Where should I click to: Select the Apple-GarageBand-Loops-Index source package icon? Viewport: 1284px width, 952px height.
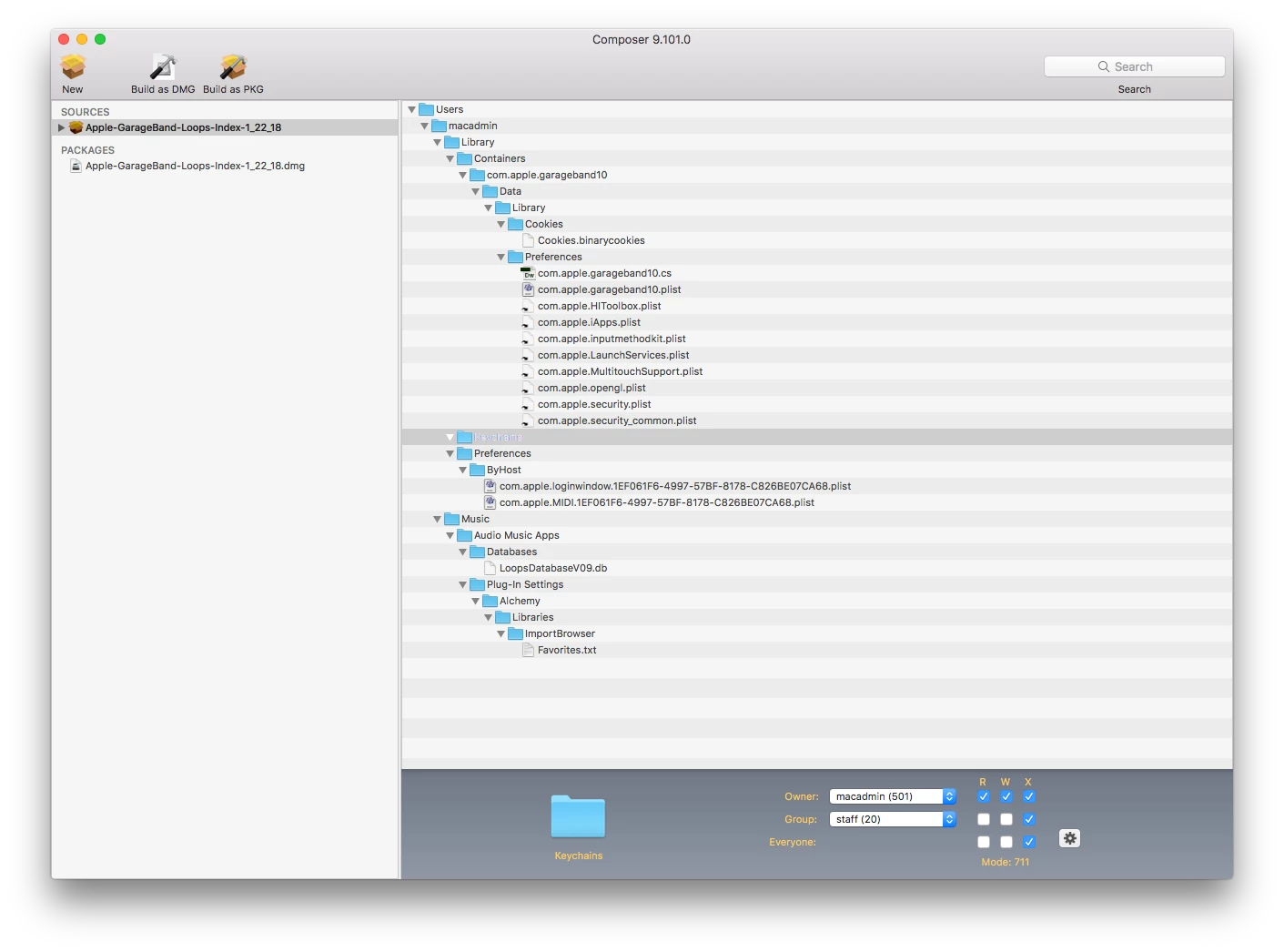(x=76, y=127)
